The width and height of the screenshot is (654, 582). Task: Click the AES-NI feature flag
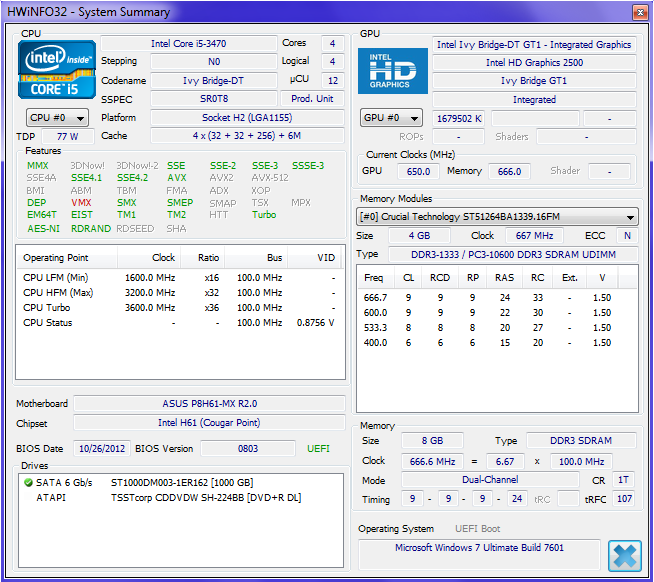[x=43, y=229]
